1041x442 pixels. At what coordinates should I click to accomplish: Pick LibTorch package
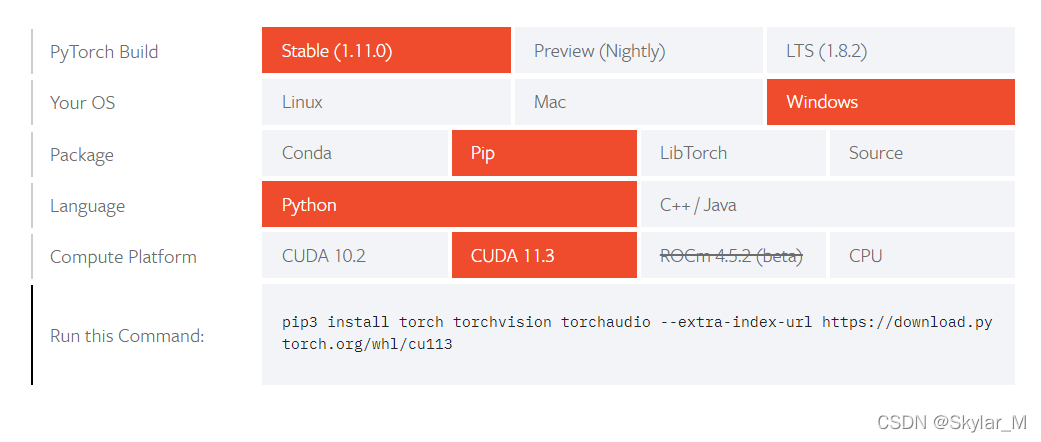coord(733,153)
